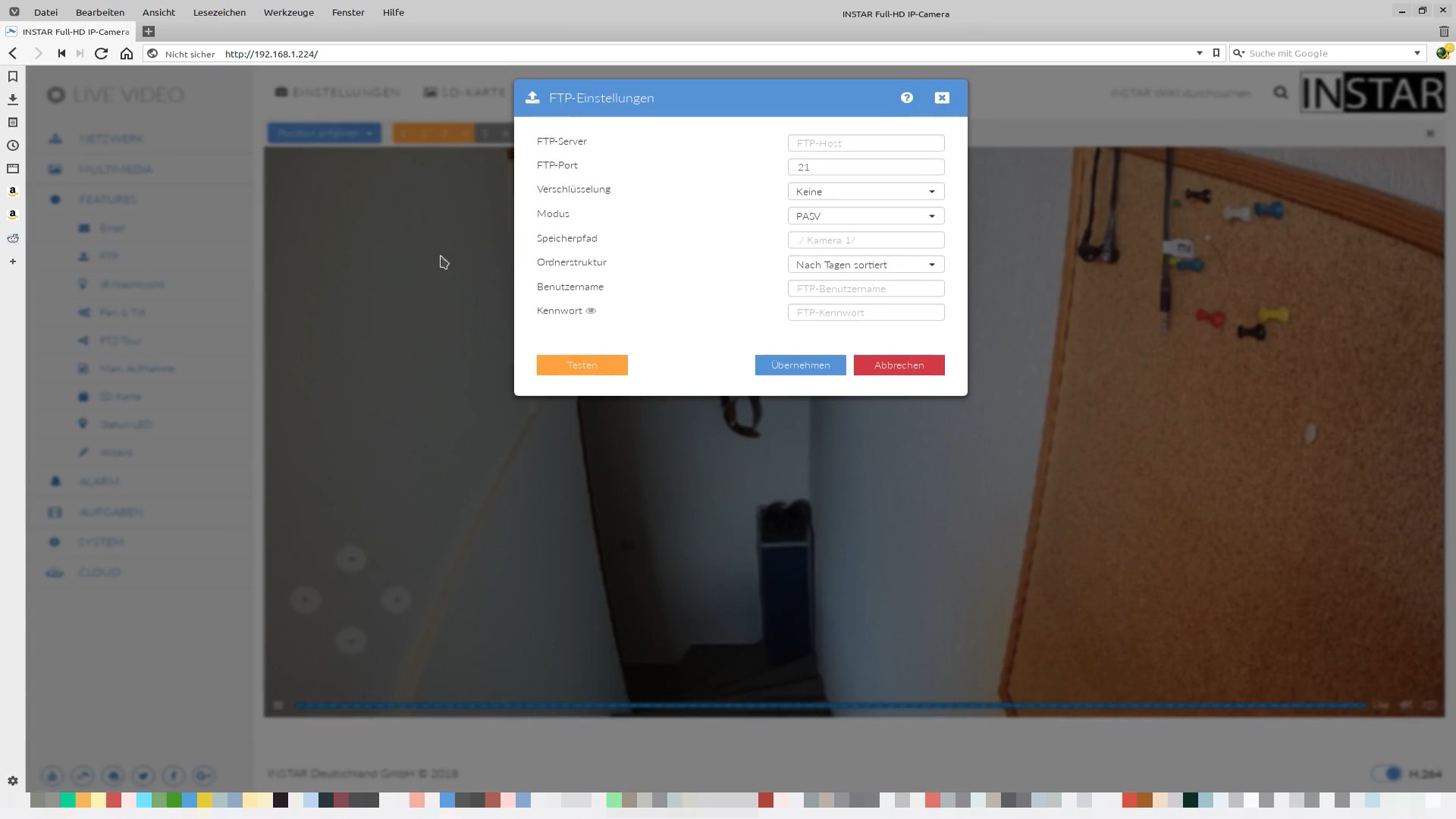Screen dimensions: 1456x819
Task: Open the Fenster menu
Action: coord(348,12)
